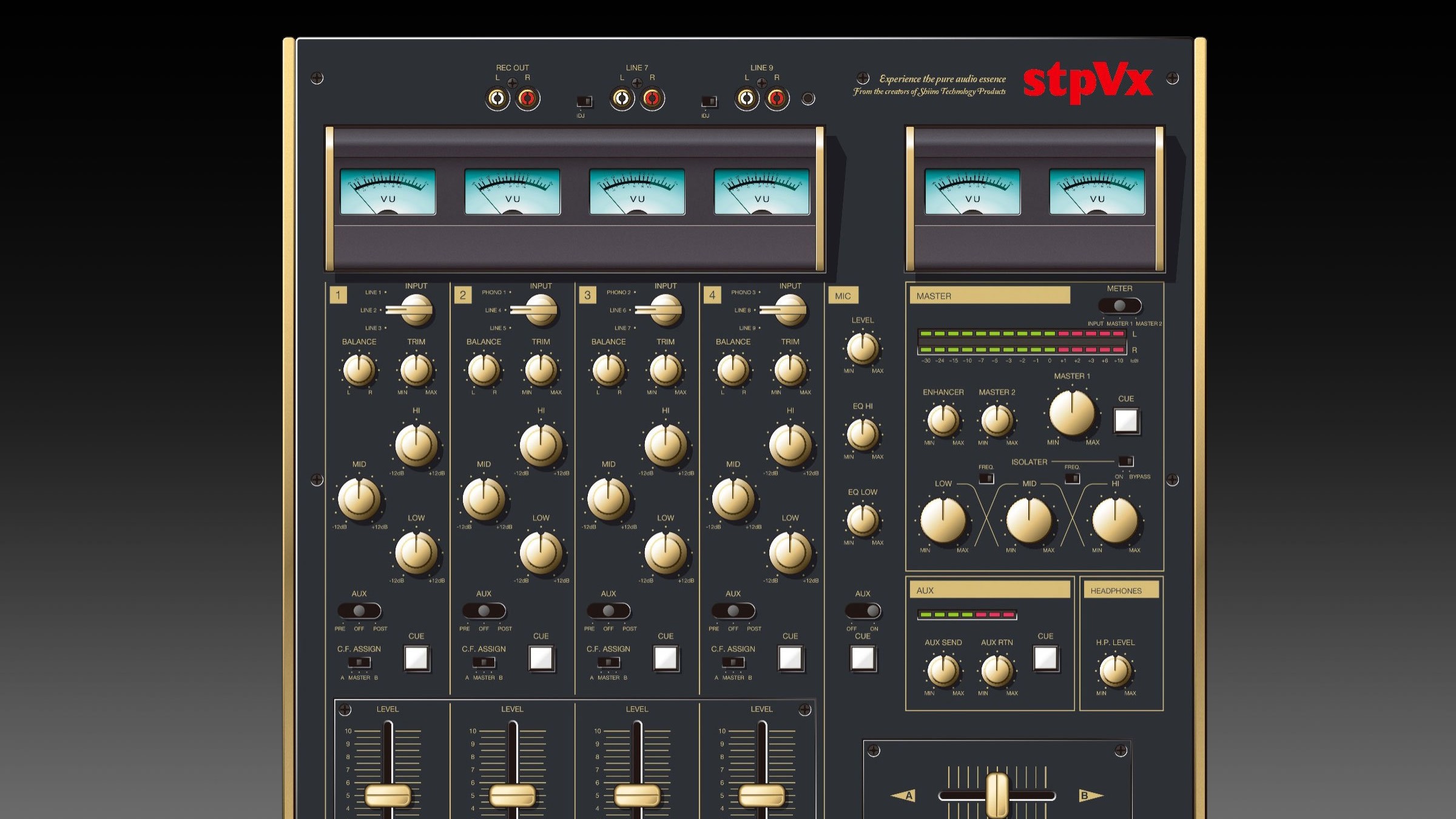Adjust channel 1 BALANCE knob
This screenshot has width=1456, height=819.
coord(359,370)
